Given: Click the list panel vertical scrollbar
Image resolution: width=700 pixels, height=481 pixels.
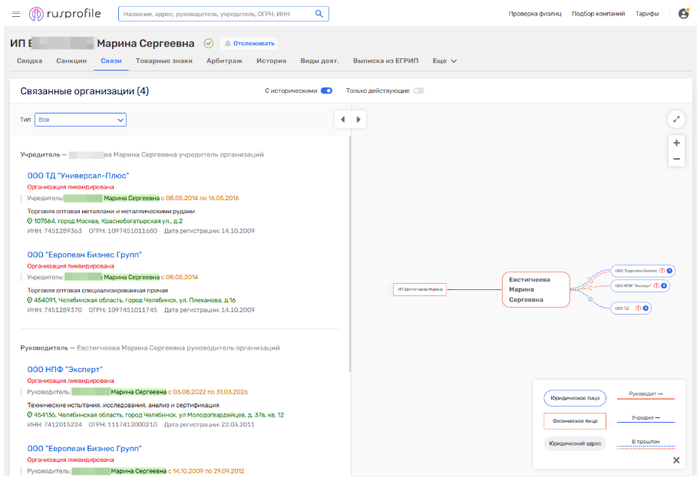Looking at the screenshot, I should click(x=350, y=255).
